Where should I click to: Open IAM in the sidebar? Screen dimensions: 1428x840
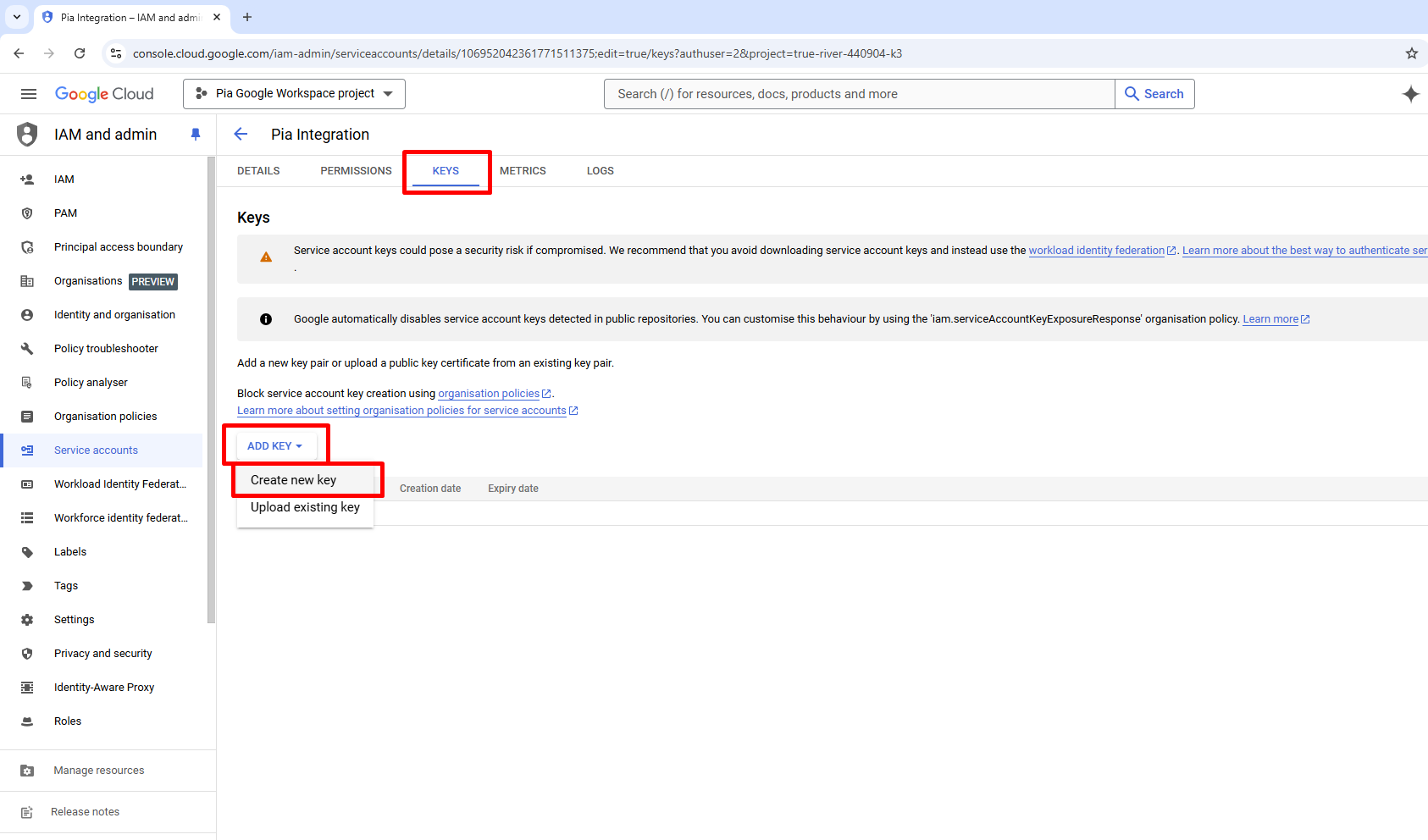pyautogui.click(x=102, y=180)
